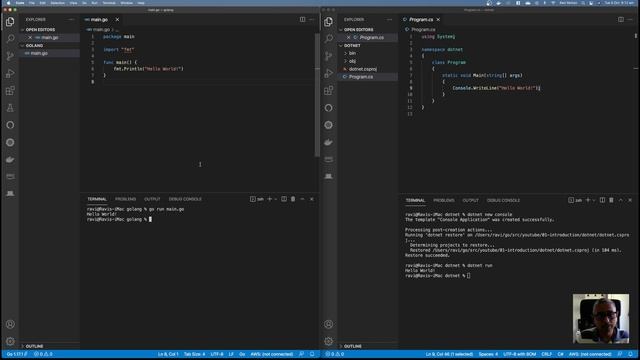
Task: Open Run and Debug in left window
Action: (x=10, y=73)
